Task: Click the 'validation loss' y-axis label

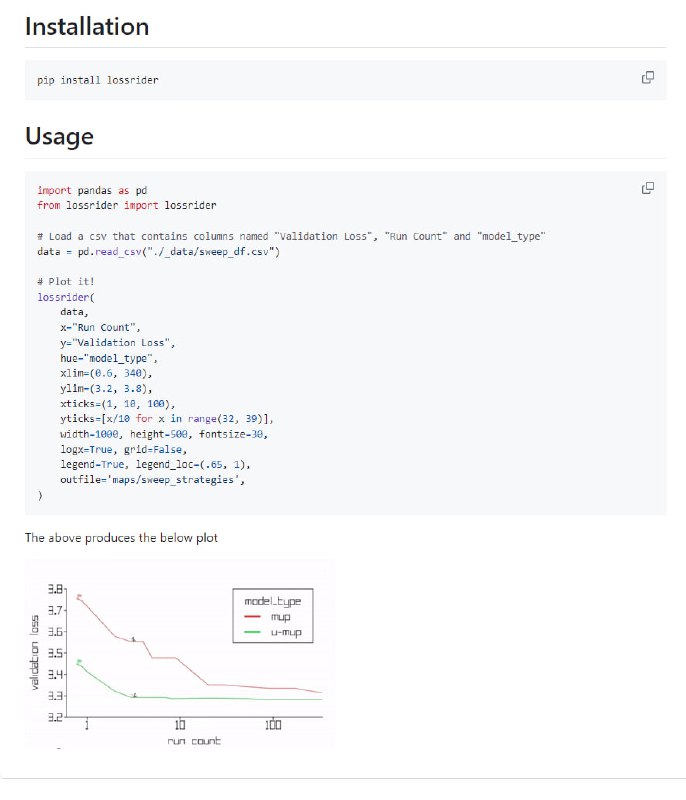Action: point(35,653)
